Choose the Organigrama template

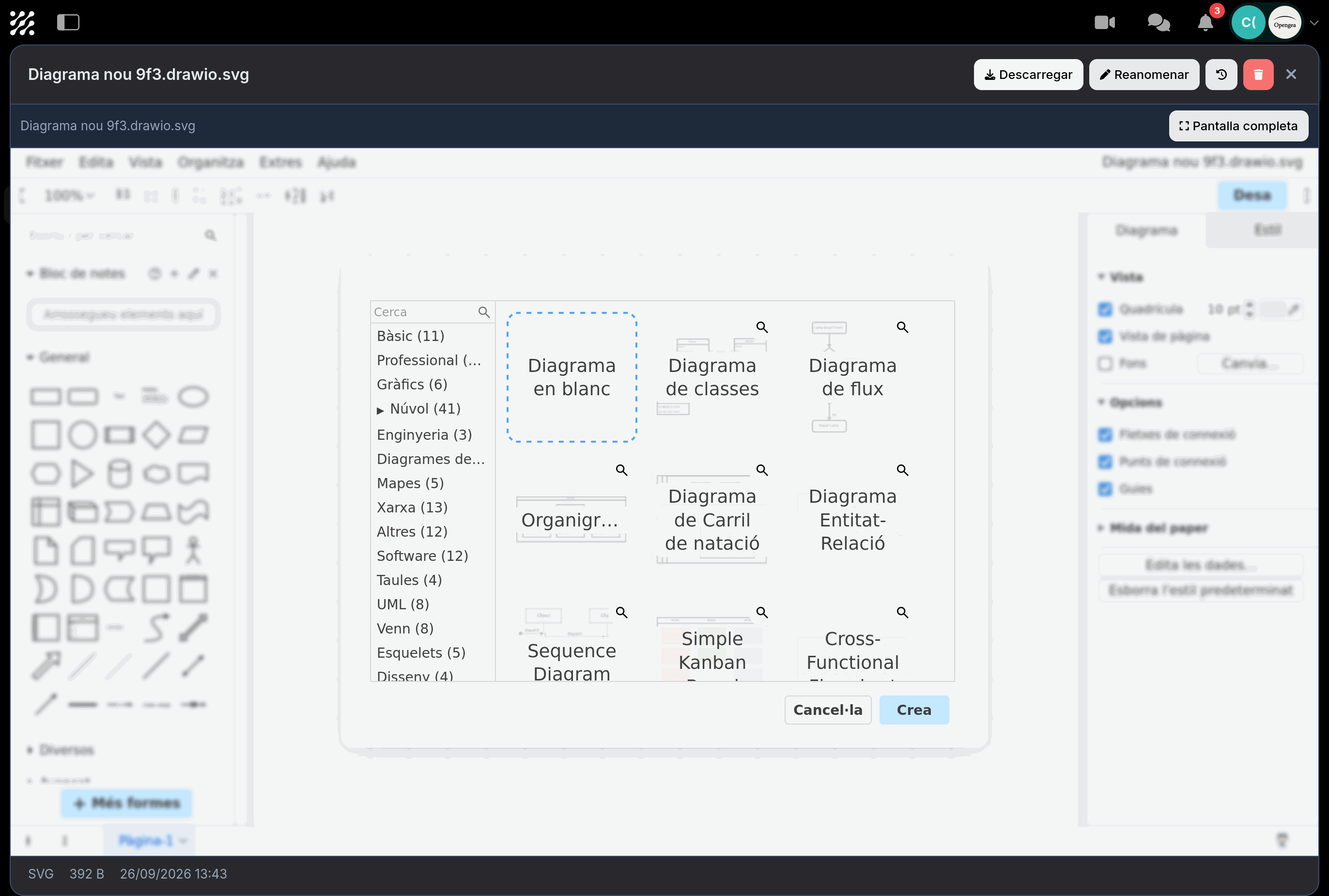click(x=572, y=520)
